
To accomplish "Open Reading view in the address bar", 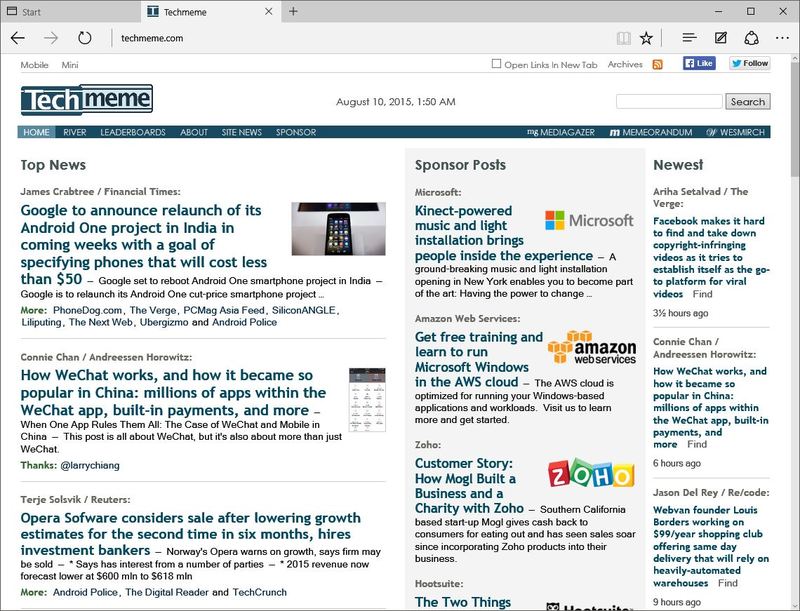I will [x=624, y=38].
